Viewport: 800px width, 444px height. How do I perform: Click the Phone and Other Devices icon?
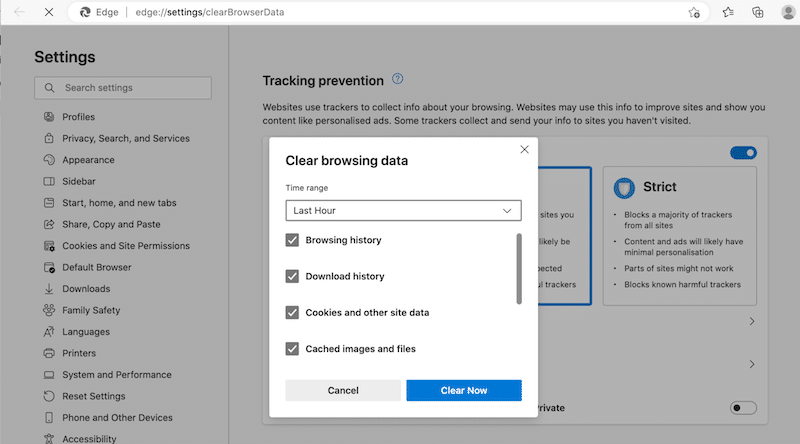(49, 417)
